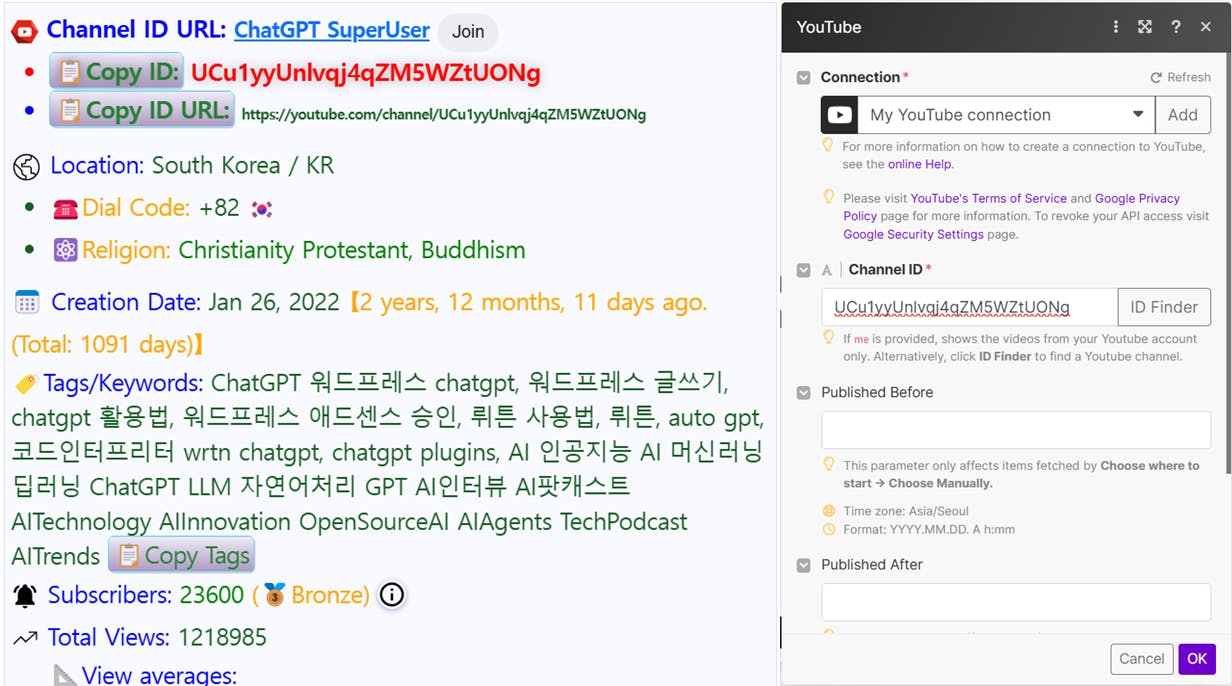The width and height of the screenshot is (1232, 686).
Task: Click the red telephone Dial Code icon
Action: (66, 209)
